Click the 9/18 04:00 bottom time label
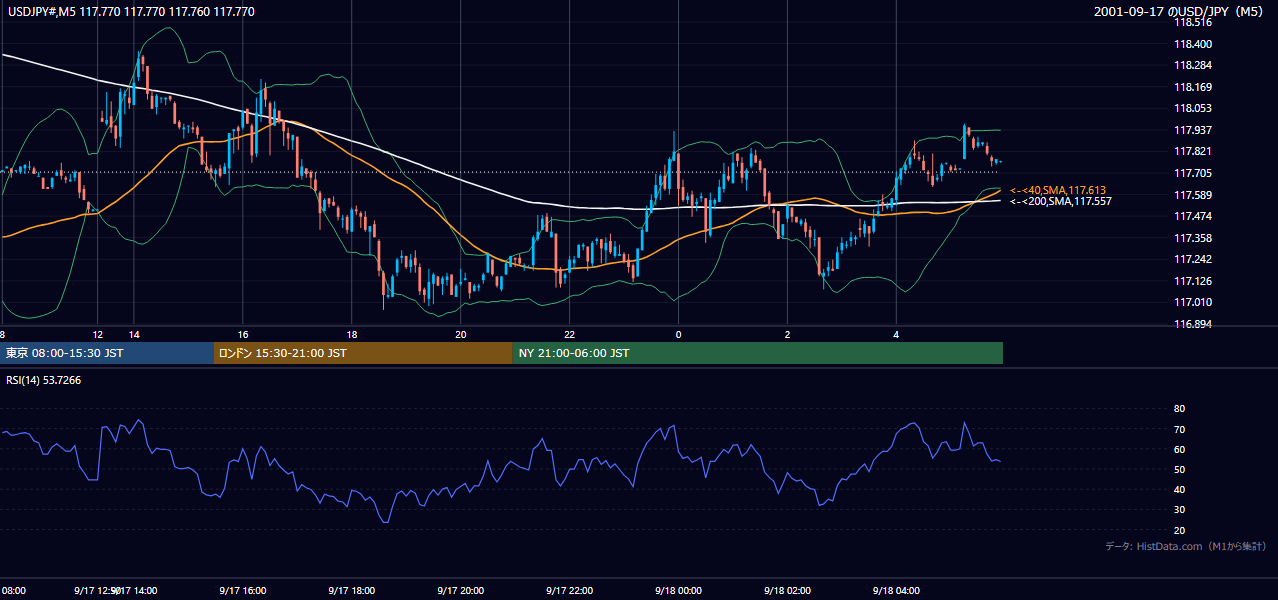 click(896, 590)
